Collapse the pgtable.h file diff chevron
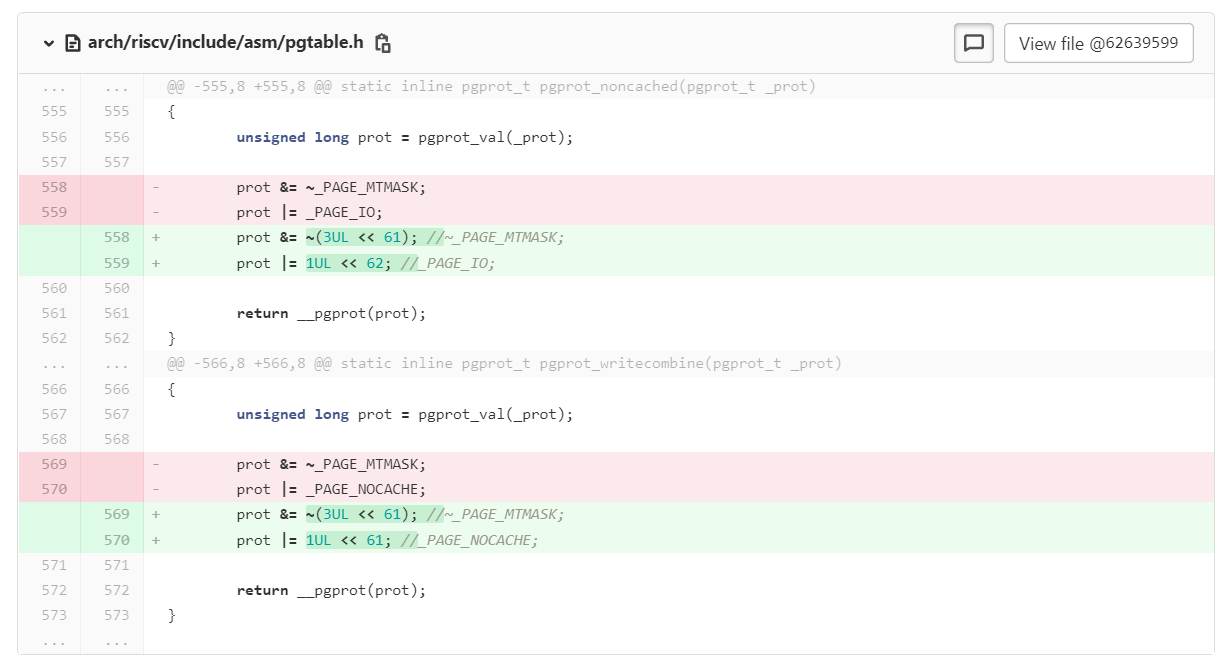 [48, 43]
